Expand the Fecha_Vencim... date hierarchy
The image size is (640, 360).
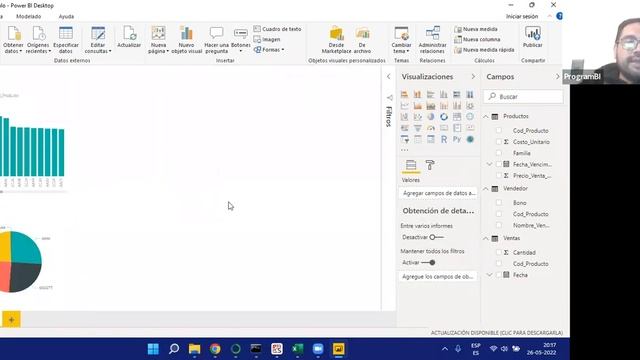coord(489,164)
